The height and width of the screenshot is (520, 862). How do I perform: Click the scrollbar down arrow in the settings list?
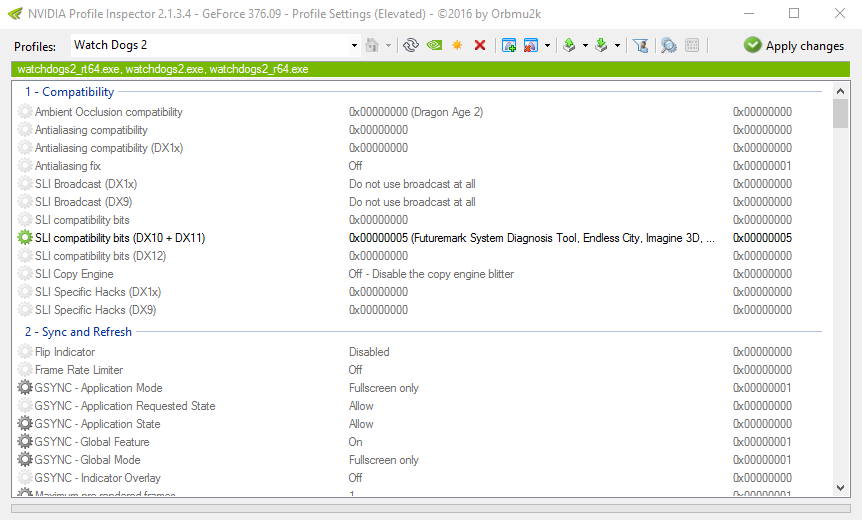pyautogui.click(x=840, y=488)
